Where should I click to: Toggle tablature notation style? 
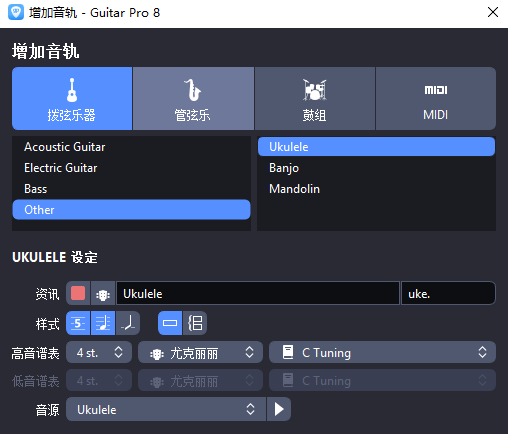78,323
